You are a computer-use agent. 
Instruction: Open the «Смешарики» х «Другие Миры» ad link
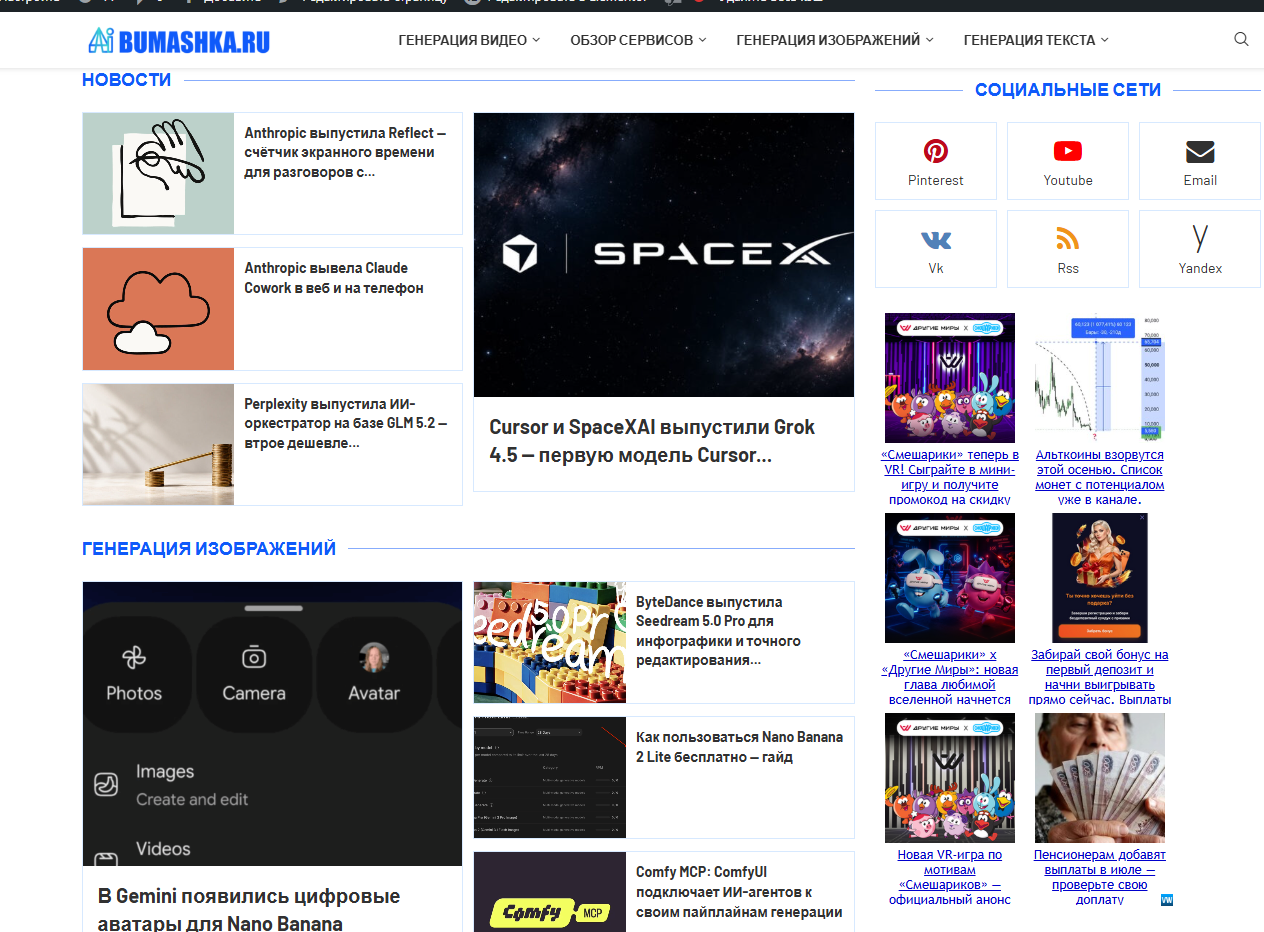(x=950, y=677)
